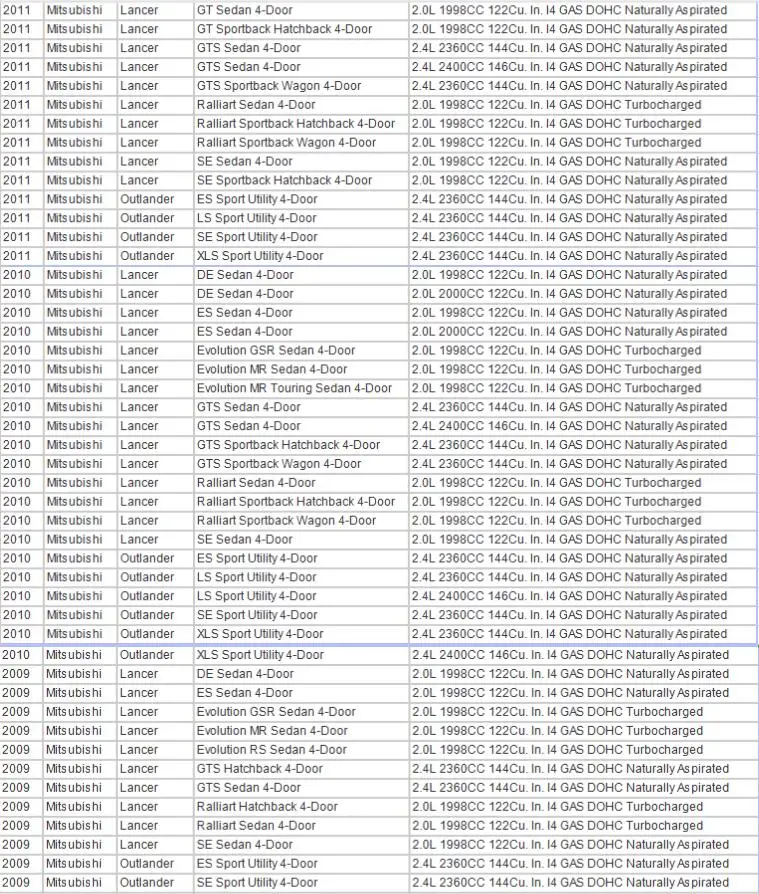
Task: Click 'GTS Sportback Hatchback 4-Door' cell
Action: click(301, 445)
